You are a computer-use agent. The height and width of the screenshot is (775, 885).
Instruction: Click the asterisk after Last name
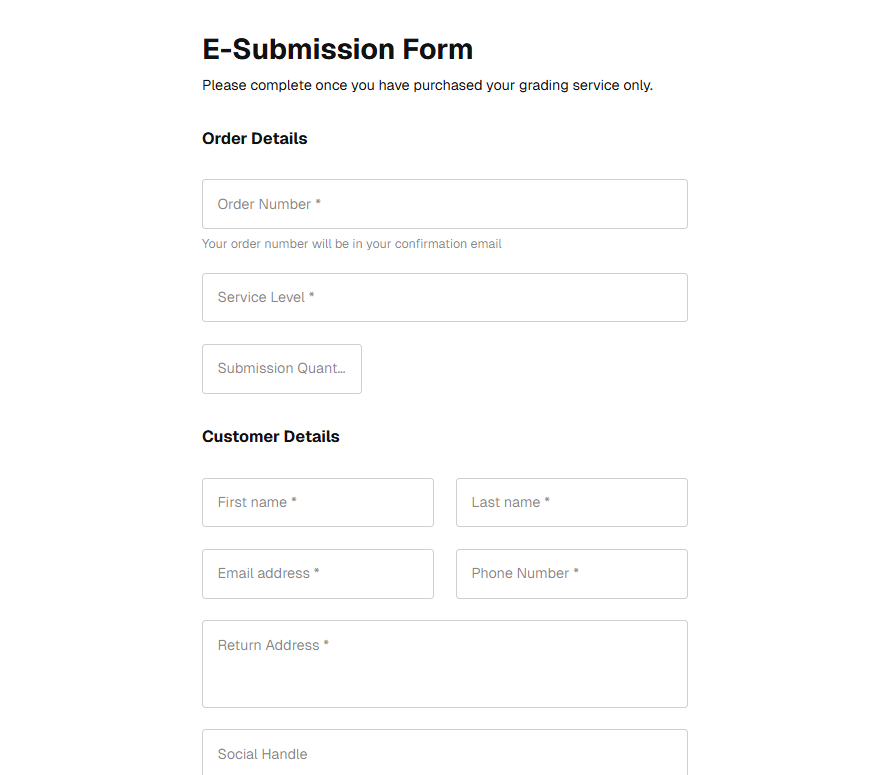[x=547, y=501]
